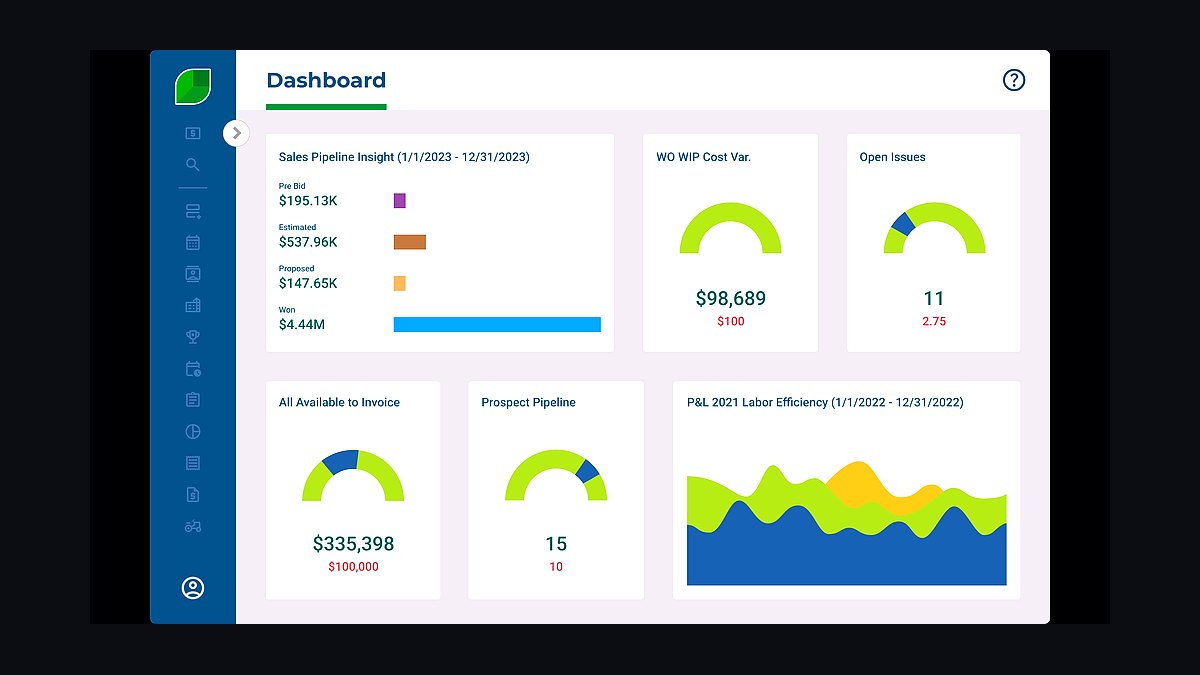Screen dimensions: 1200x675
Task: Open the dollar sign sidebar icon
Action: click(x=193, y=133)
